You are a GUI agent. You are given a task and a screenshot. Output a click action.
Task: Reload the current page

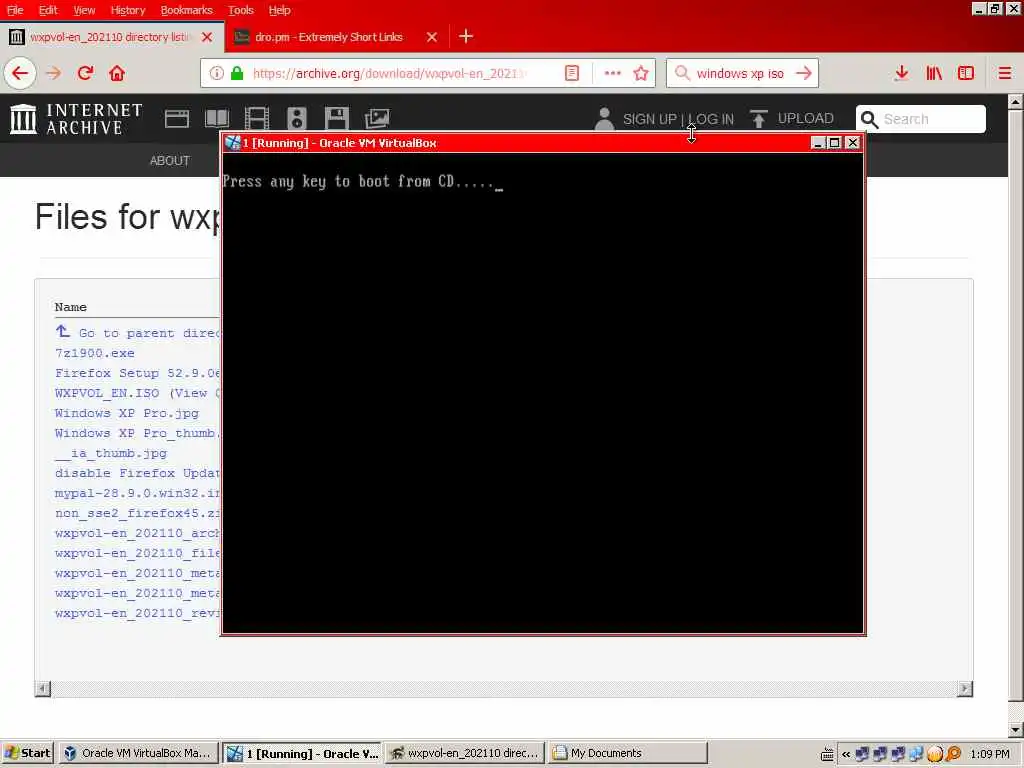pos(86,73)
